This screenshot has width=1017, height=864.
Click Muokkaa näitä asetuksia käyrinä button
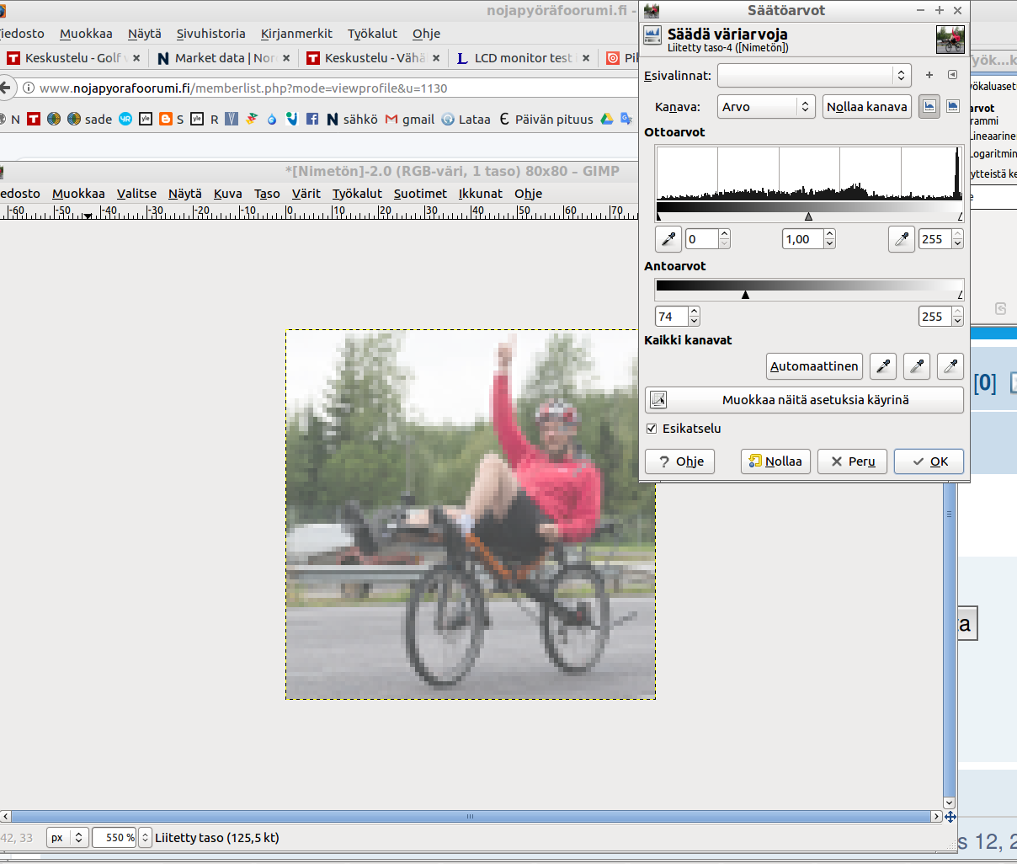804,400
